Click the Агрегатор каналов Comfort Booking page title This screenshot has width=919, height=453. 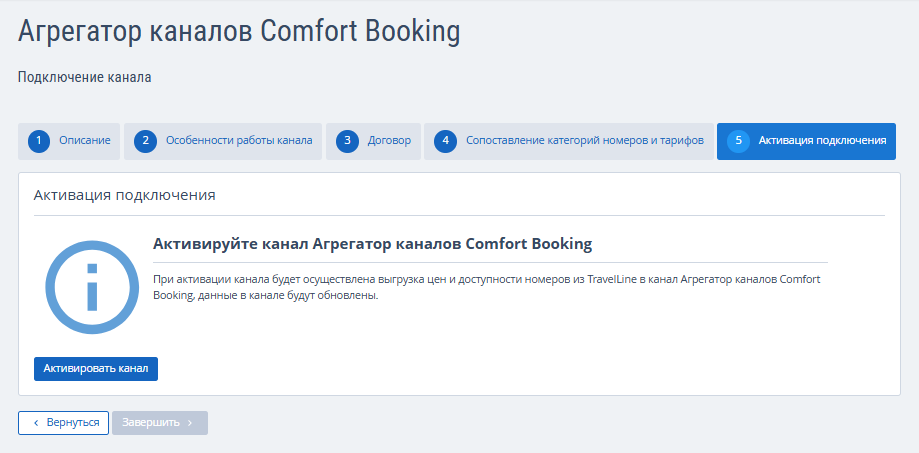(x=239, y=32)
